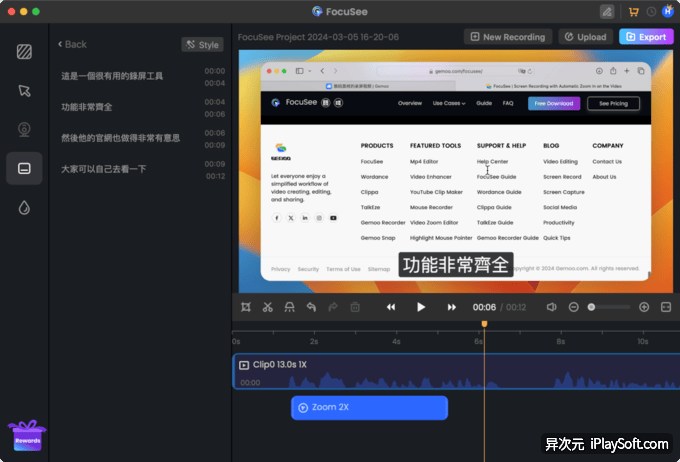Select caption '大家可以自己去看一下'

click(x=104, y=169)
